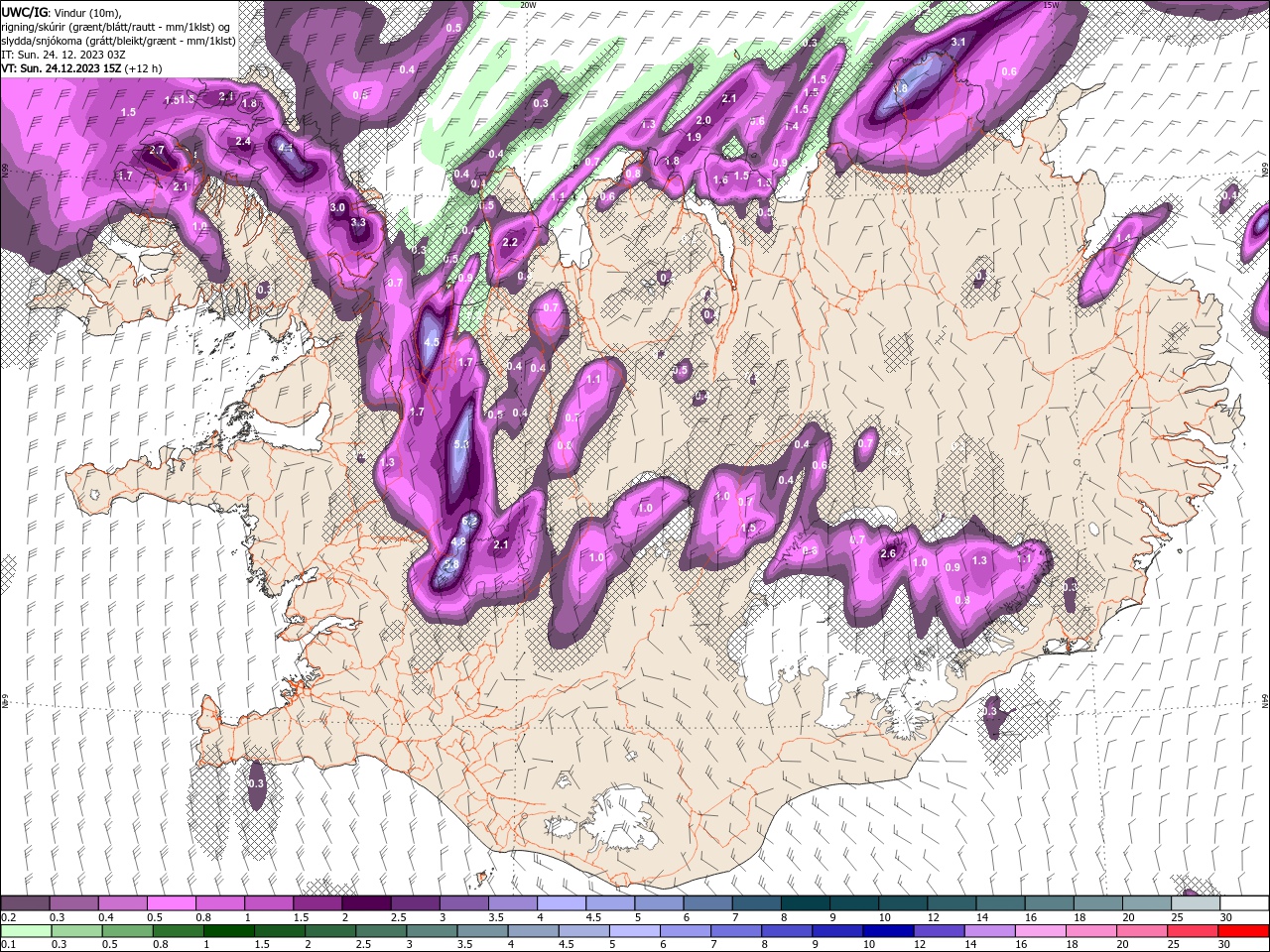Click the "3.3" precipitation value on the map
Image resolution: width=1270 pixels, height=952 pixels.
coord(359,223)
